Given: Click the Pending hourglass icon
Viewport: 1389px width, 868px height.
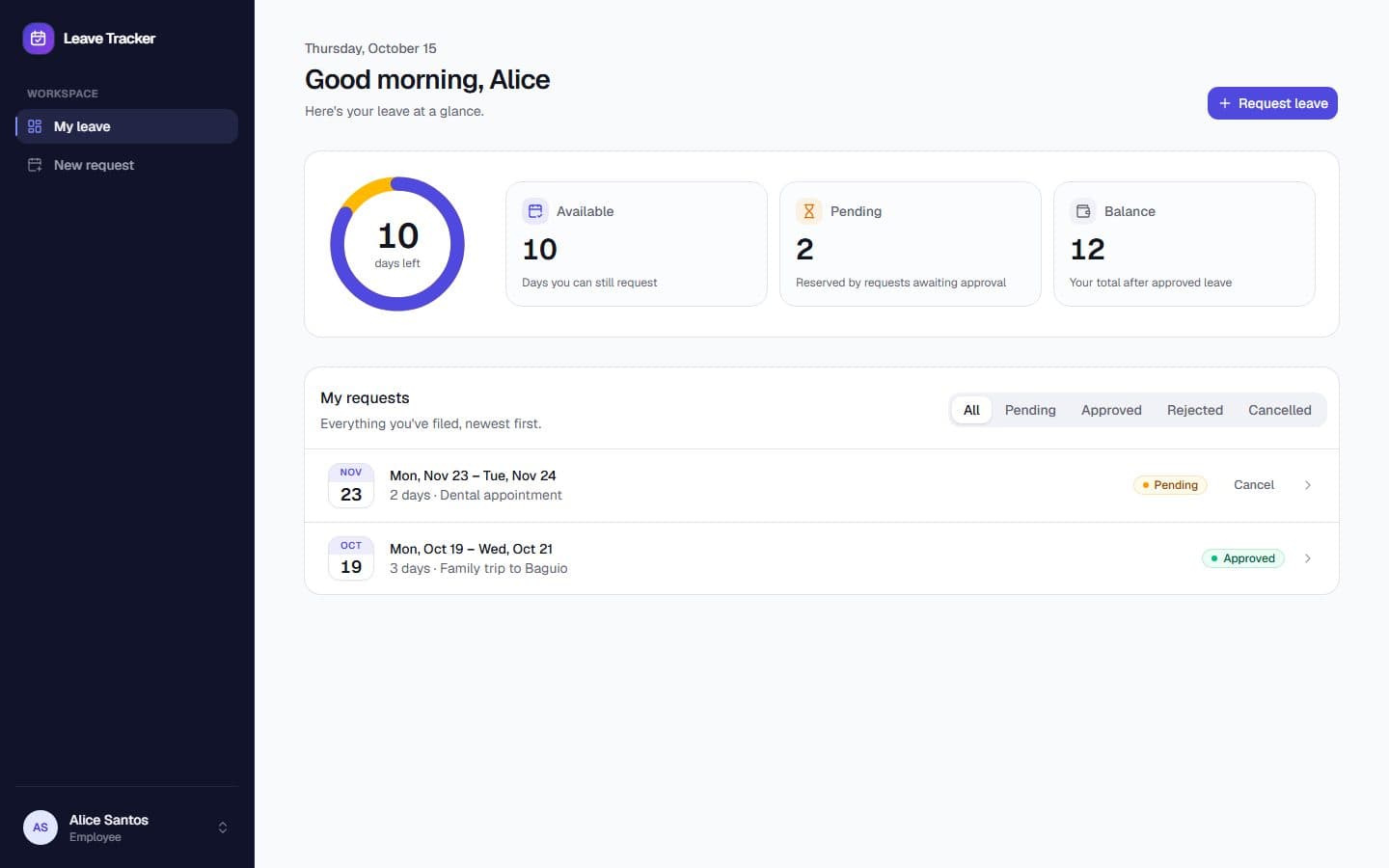Looking at the screenshot, I should click(x=809, y=211).
